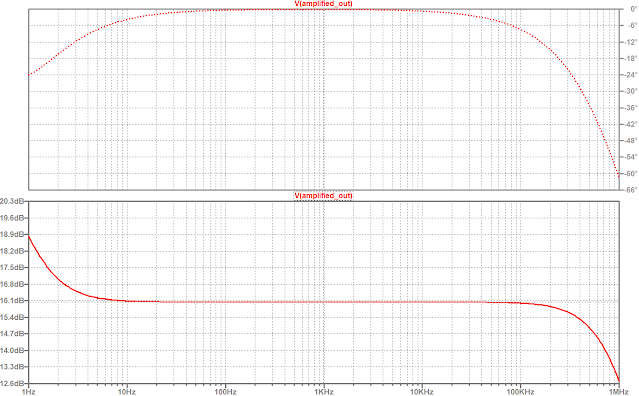
Task: Select the 17.5dB magnitude axis label
Action: 12,267
